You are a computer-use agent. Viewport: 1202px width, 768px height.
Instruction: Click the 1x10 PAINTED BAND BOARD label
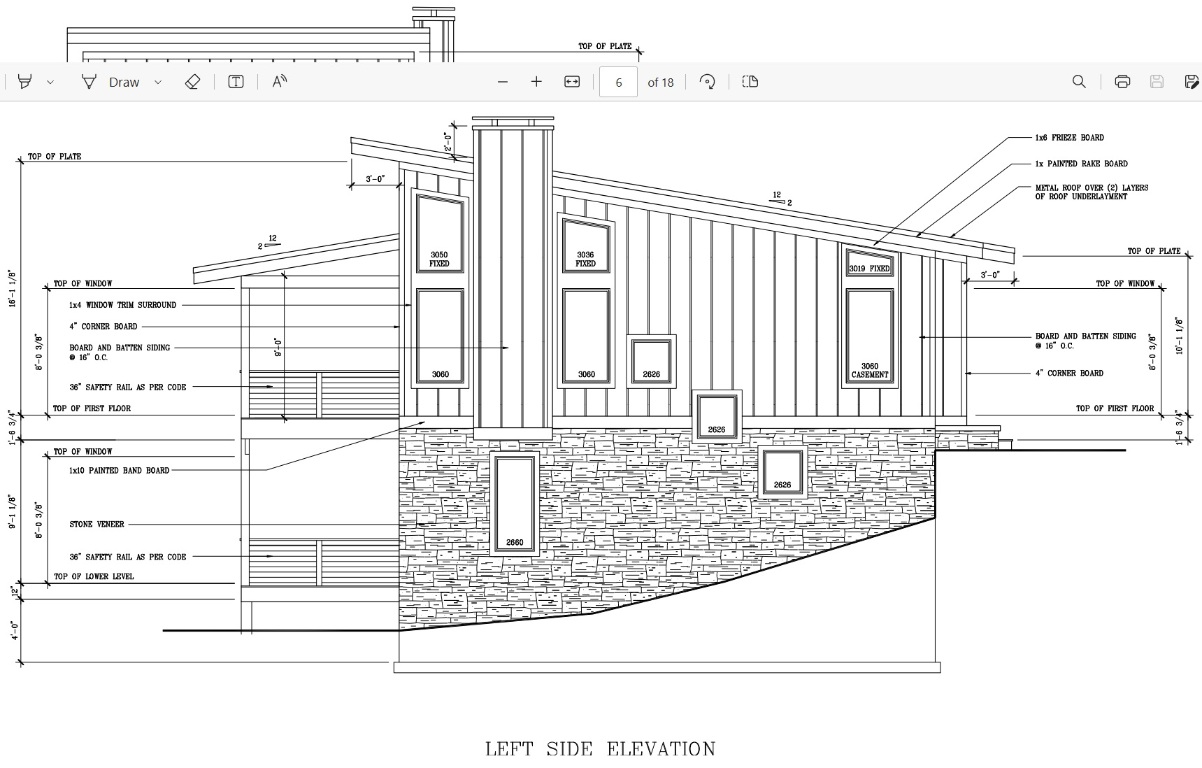point(119,470)
